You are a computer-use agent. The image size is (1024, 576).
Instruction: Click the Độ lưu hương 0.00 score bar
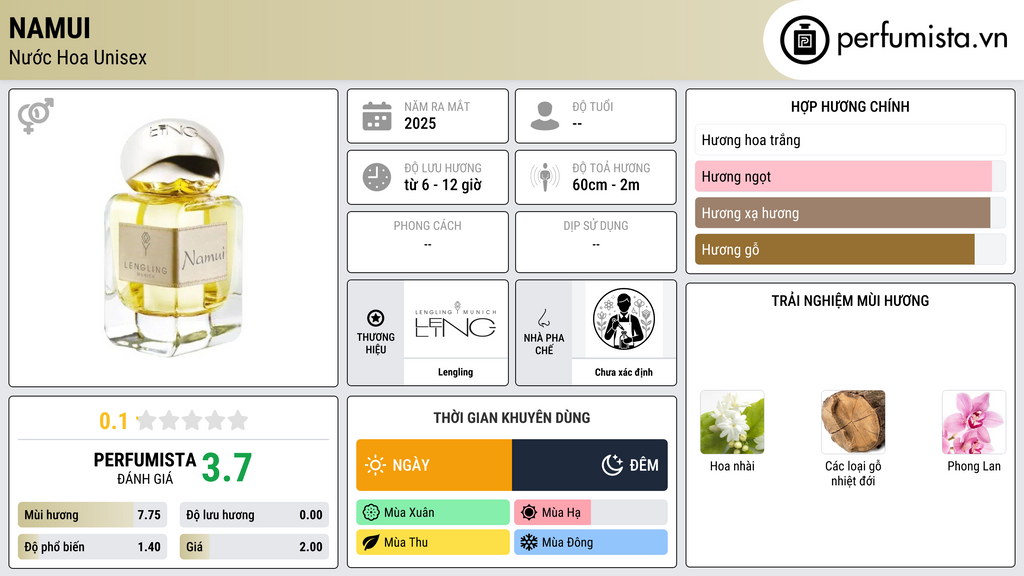coord(254,515)
